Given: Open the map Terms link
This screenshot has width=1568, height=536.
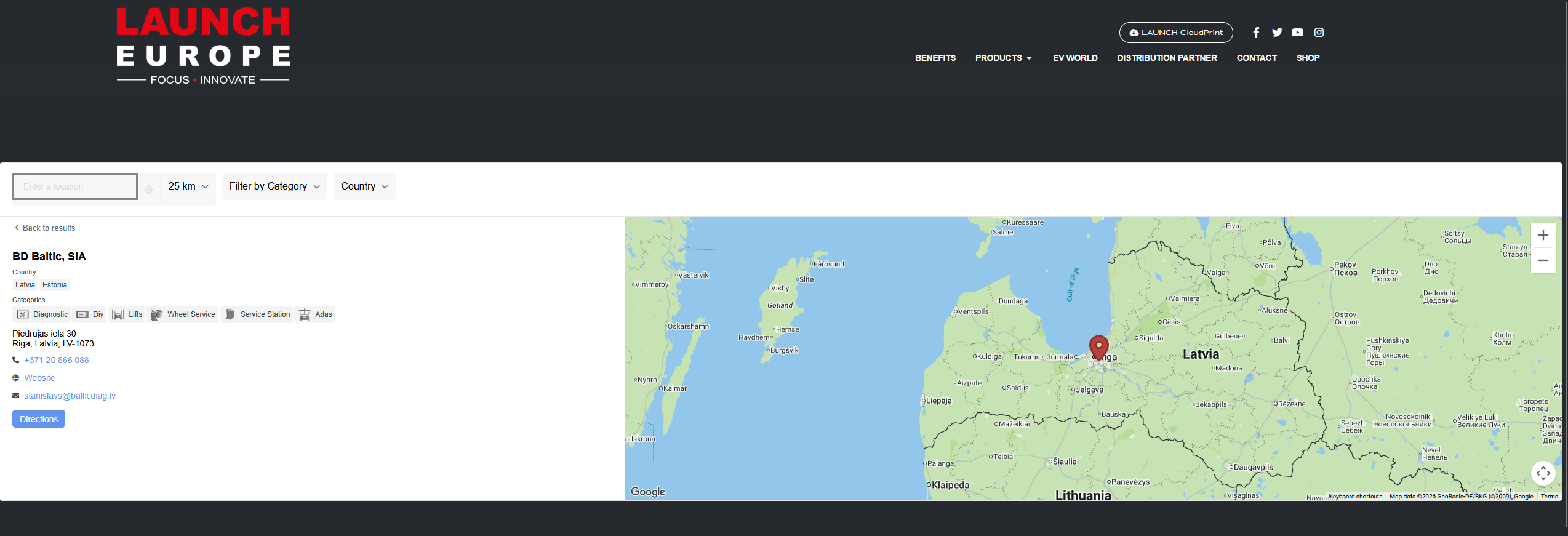Looking at the screenshot, I should tap(1549, 497).
